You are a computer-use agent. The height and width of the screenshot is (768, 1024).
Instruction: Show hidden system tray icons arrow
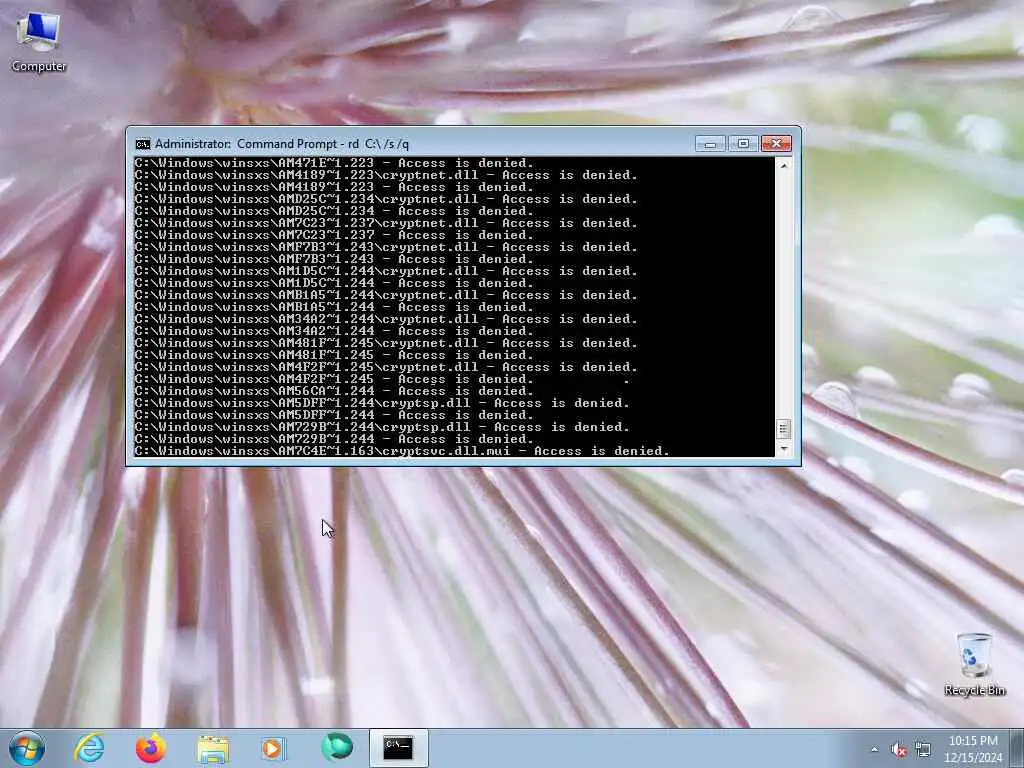click(874, 750)
